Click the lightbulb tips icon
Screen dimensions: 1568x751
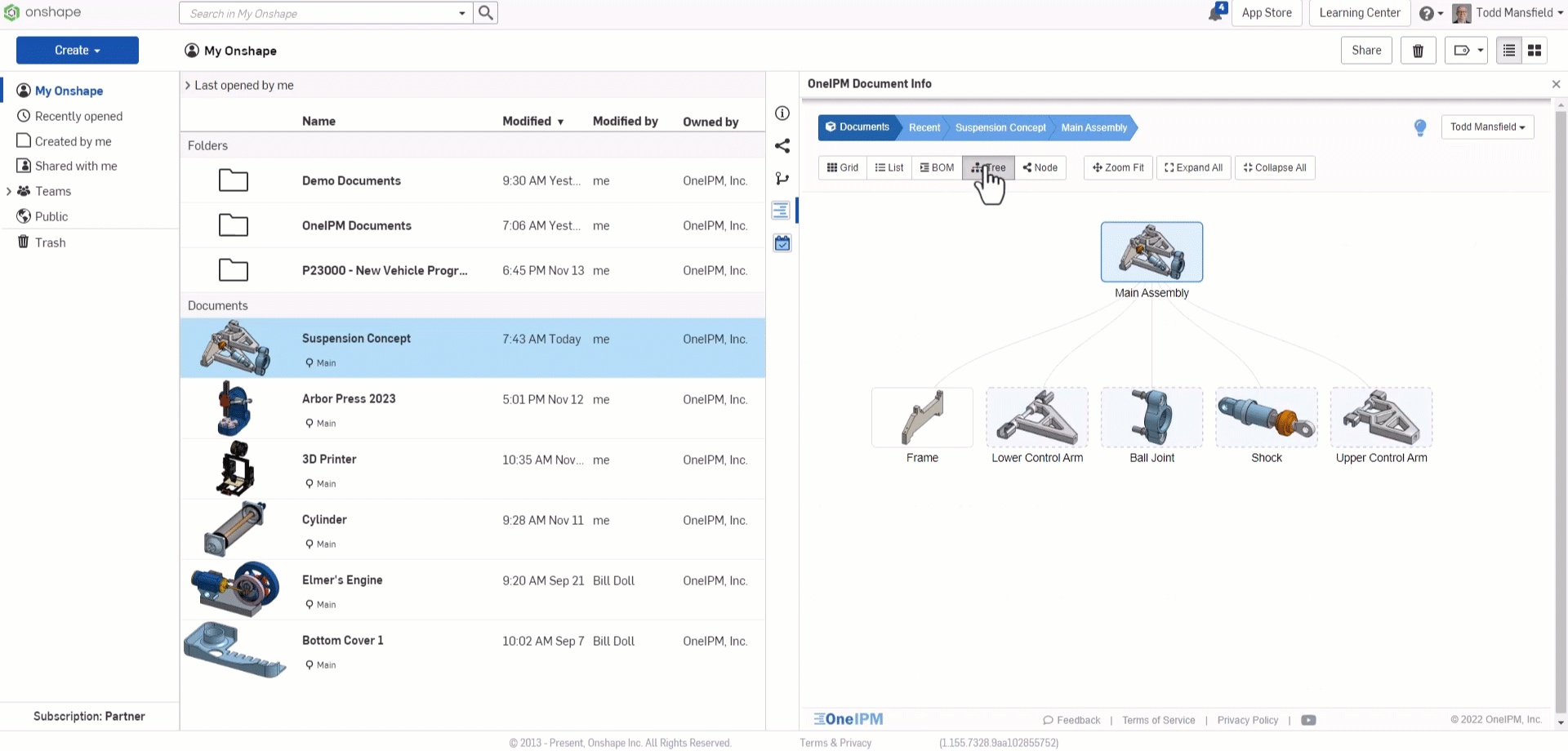coord(1420,127)
